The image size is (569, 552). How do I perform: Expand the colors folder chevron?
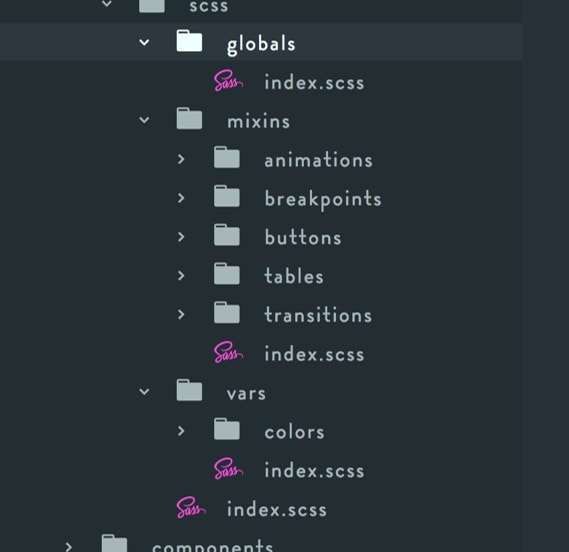pyautogui.click(x=181, y=431)
